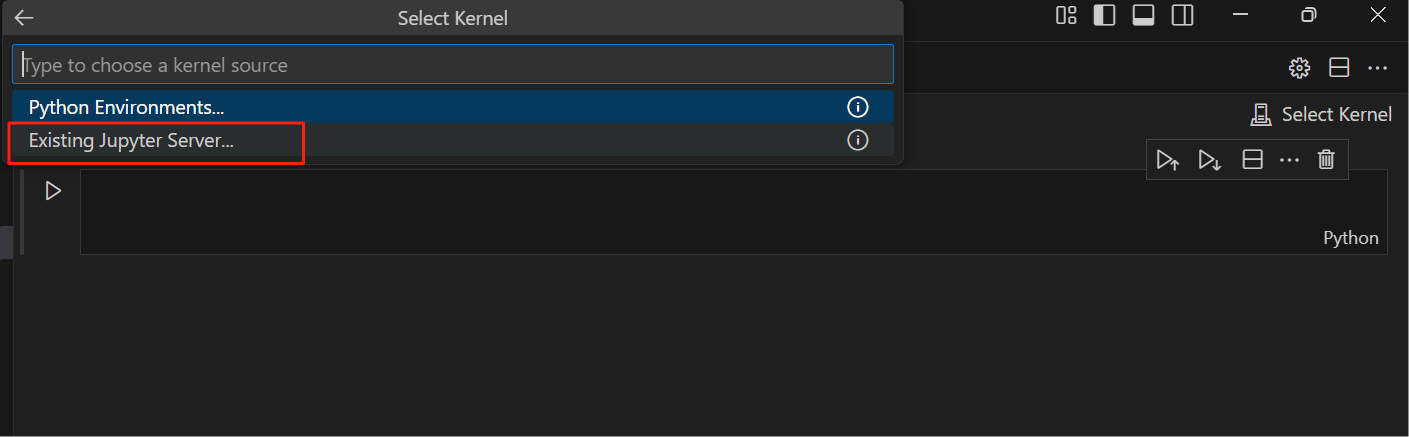Open notebook settings gear icon
This screenshot has height=437, width=1409.
click(1299, 68)
